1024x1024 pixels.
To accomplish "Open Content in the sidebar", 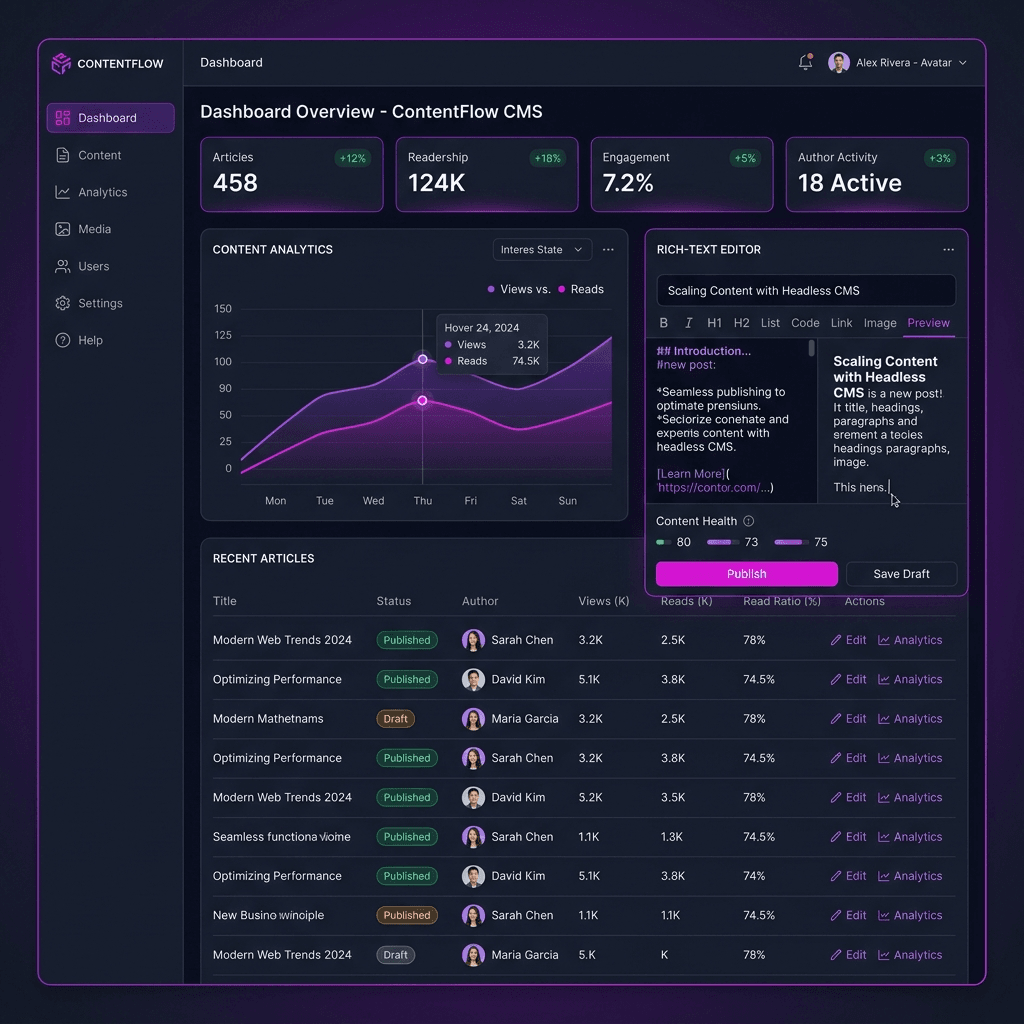I will pos(110,155).
